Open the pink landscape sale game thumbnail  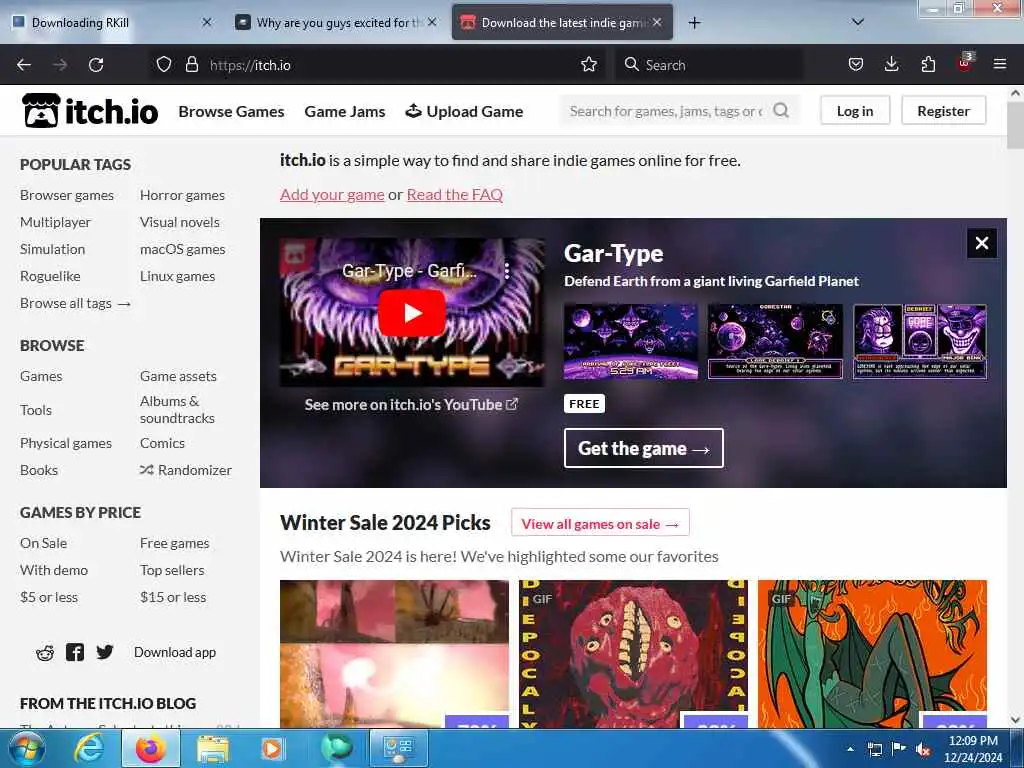click(394, 654)
